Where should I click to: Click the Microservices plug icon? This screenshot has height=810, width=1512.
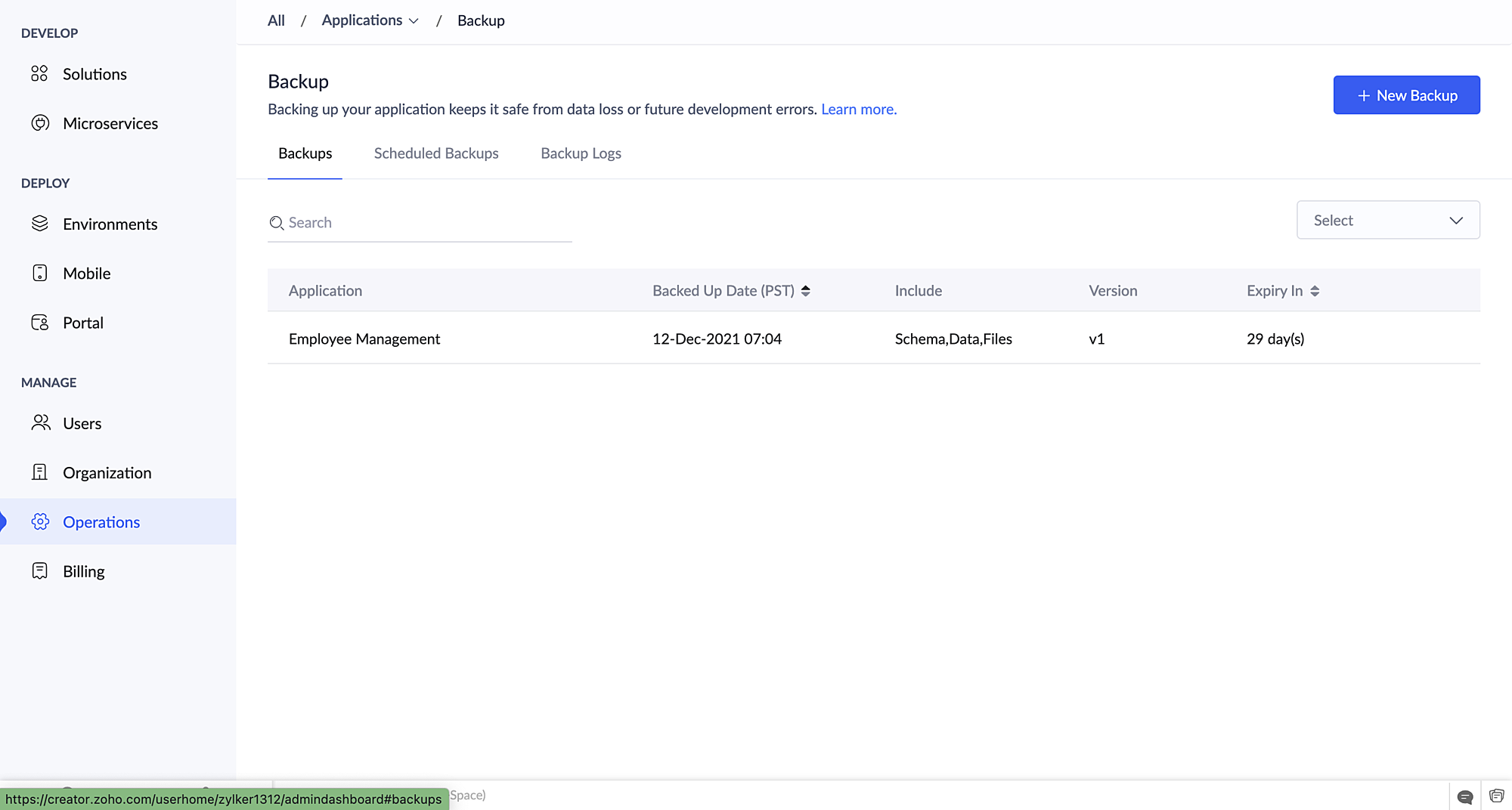(x=40, y=123)
